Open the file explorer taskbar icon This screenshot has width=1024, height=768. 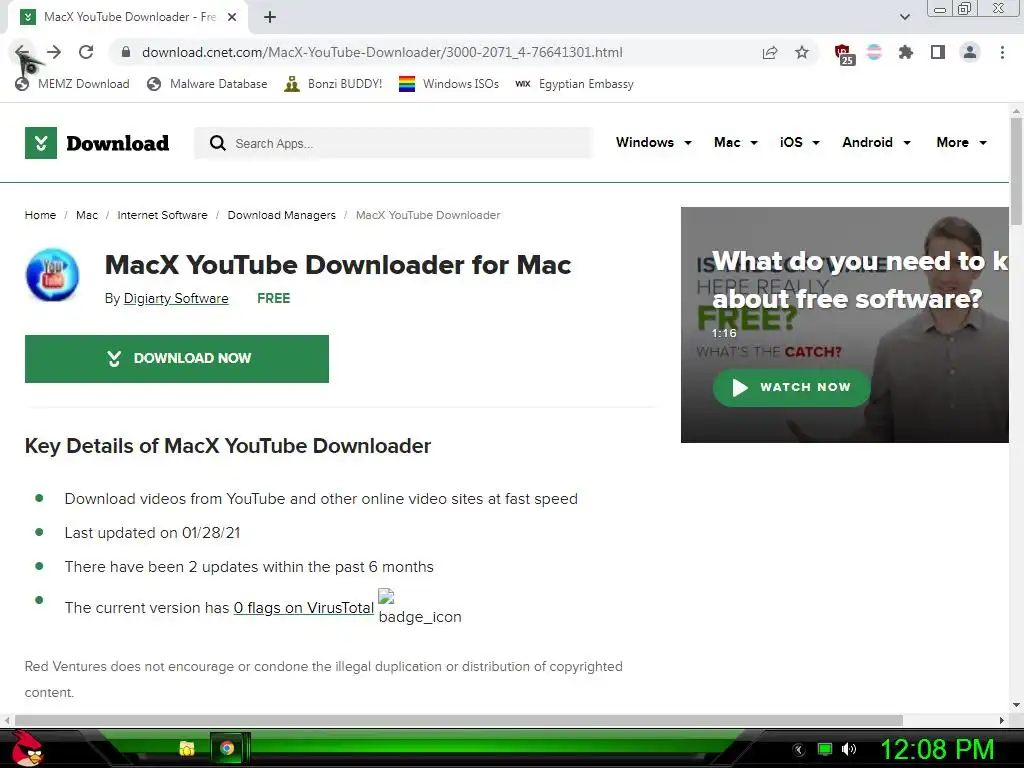[x=187, y=748]
